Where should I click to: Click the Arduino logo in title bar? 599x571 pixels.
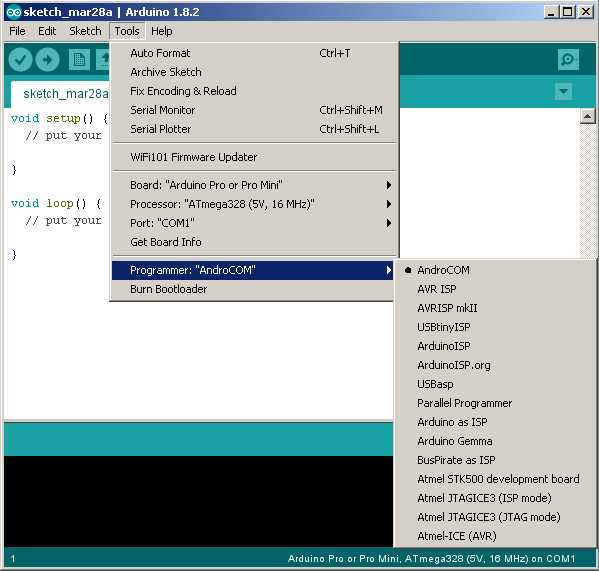click(x=13, y=12)
